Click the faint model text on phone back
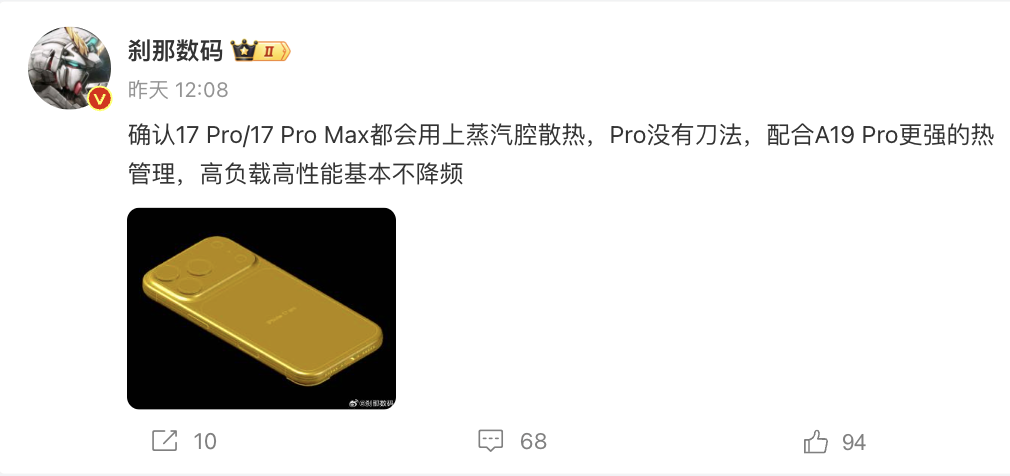1010x476 pixels. pos(281,319)
